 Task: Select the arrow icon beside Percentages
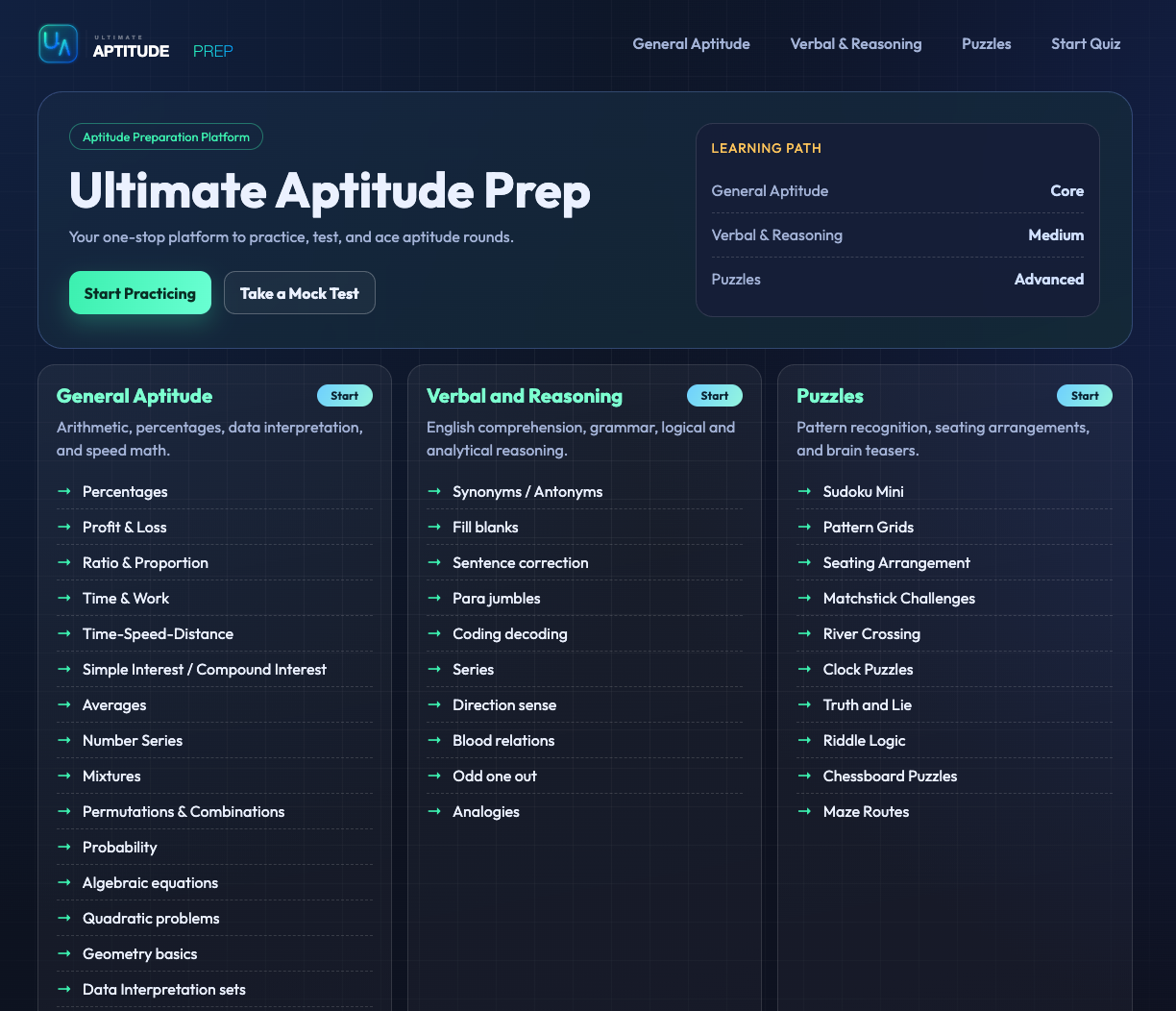coord(64,491)
